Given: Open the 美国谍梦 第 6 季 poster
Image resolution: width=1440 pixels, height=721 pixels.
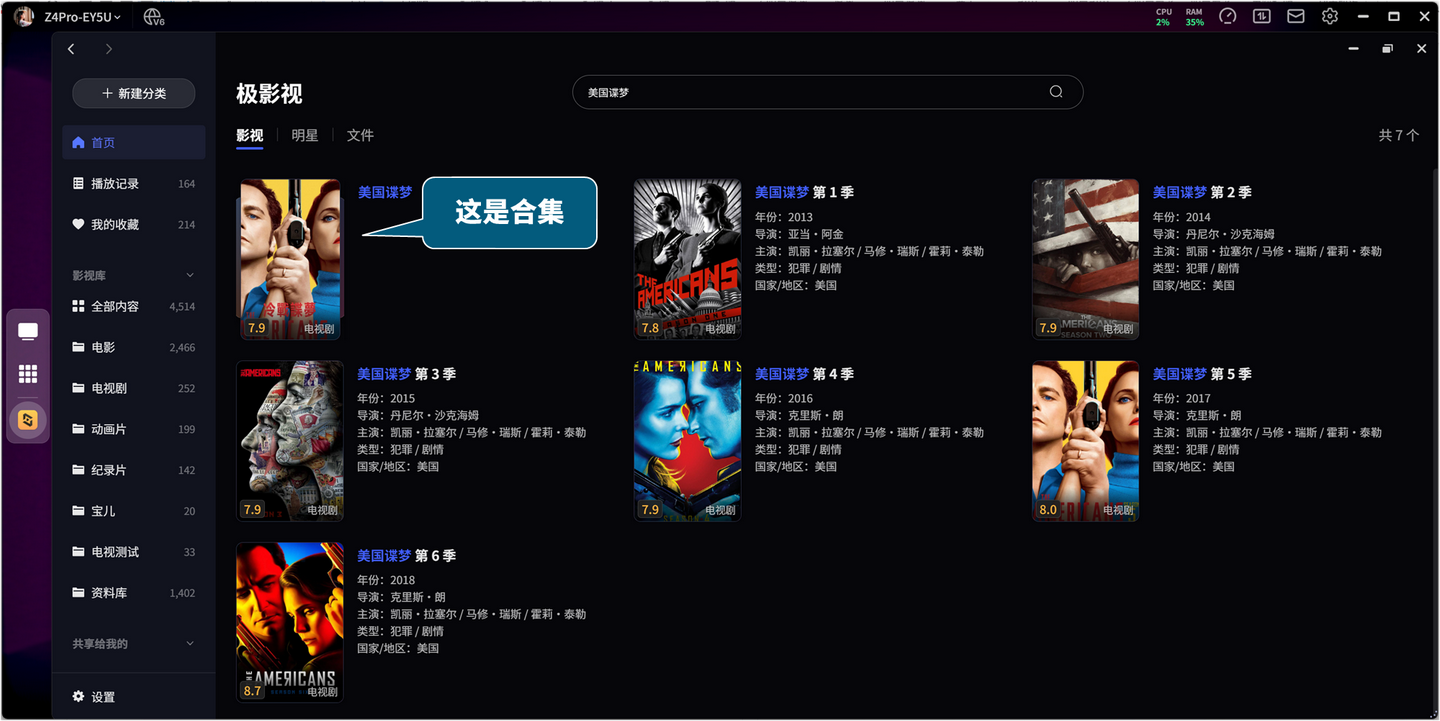Looking at the screenshot, I should pos(290,622).
